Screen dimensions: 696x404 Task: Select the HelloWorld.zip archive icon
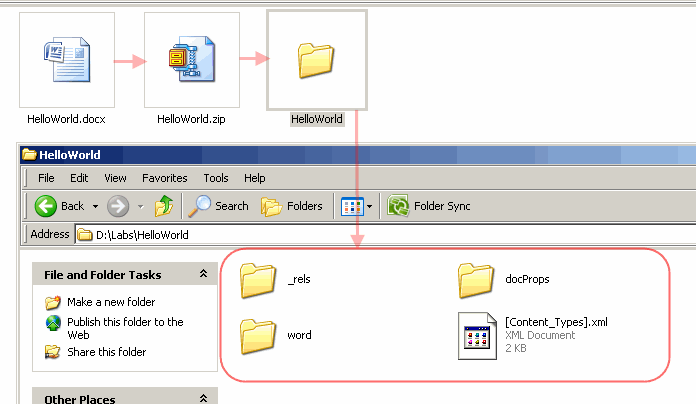pyautogui.click(x=192, y=59)
